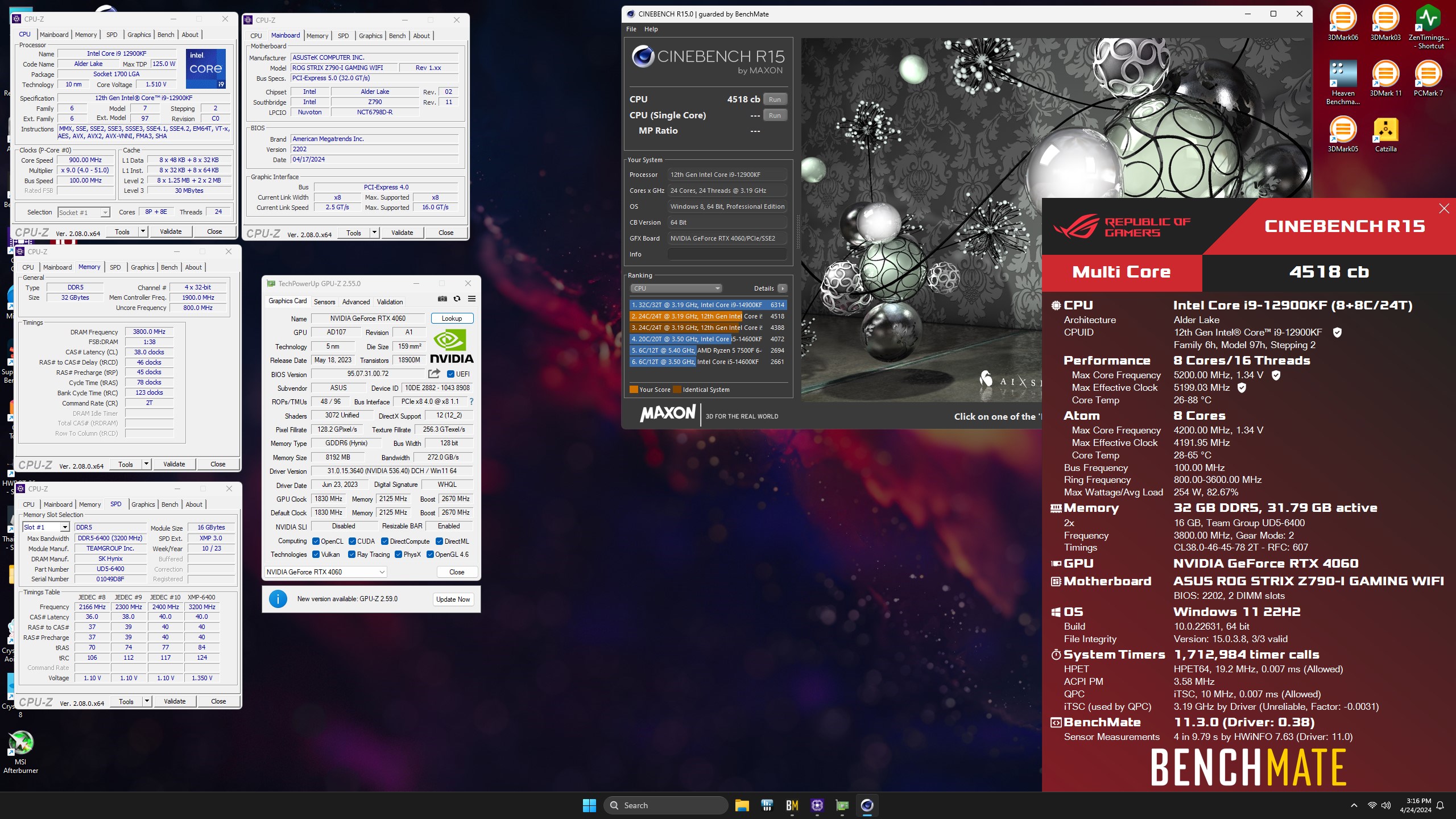Open the GPU-Z hamburger menu icon
Image resolution: width=1456 pixels, height=819 pixels.
(x=471, y=299)
